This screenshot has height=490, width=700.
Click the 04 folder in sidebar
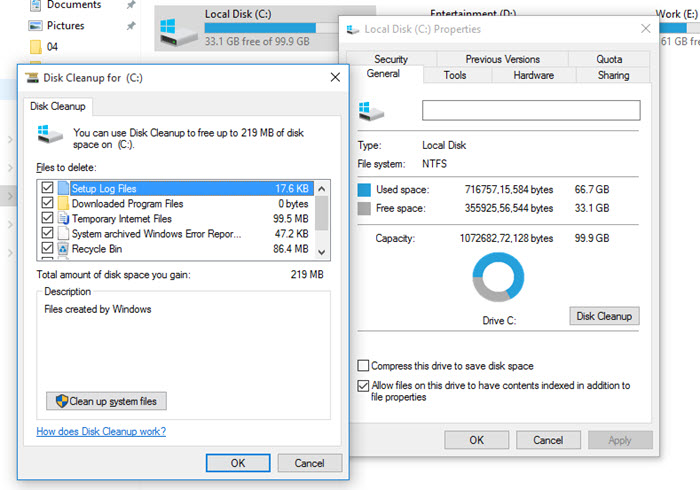52,46
